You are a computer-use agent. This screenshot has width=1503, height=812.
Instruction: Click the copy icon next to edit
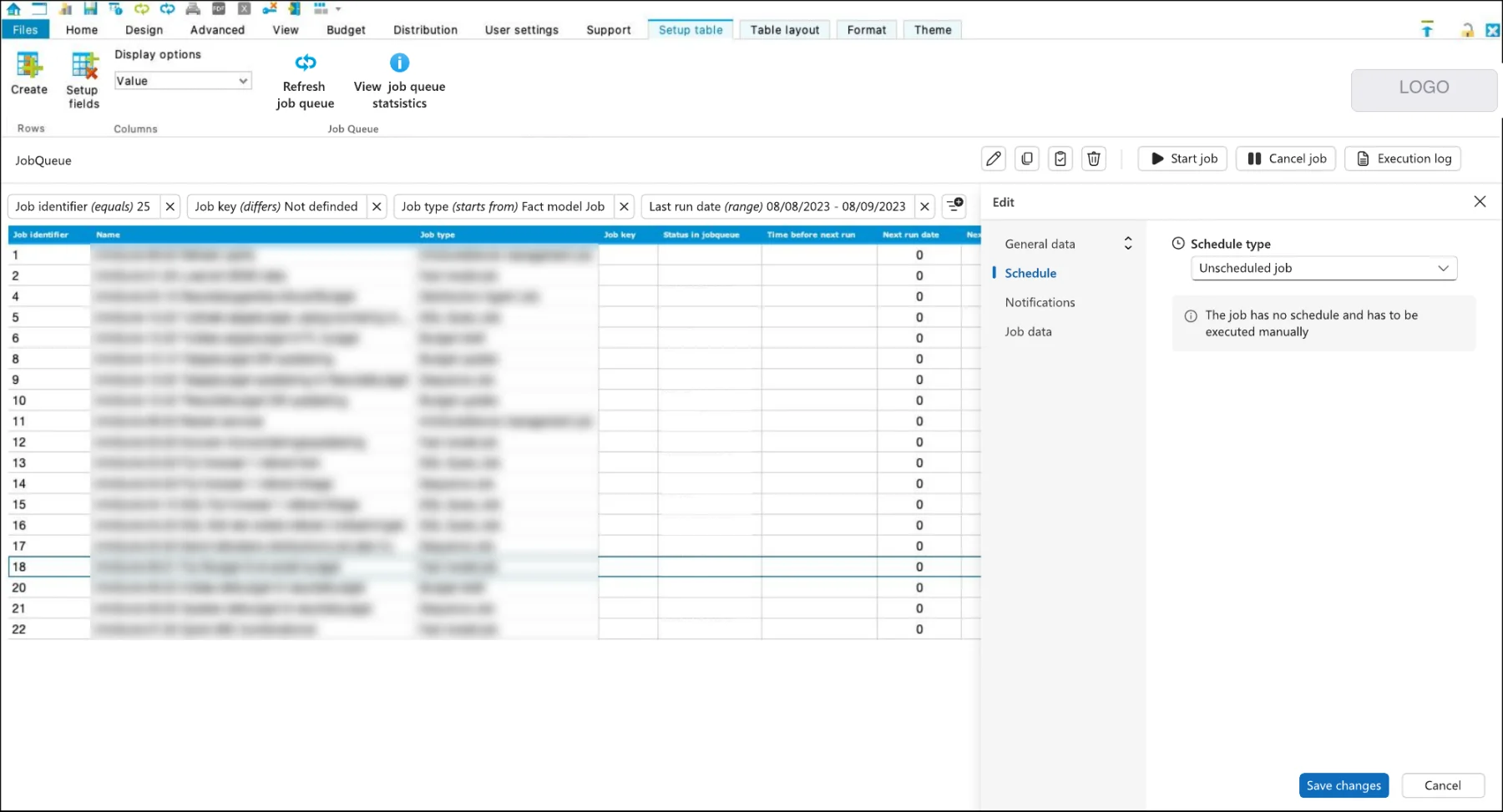[1027, 159]
